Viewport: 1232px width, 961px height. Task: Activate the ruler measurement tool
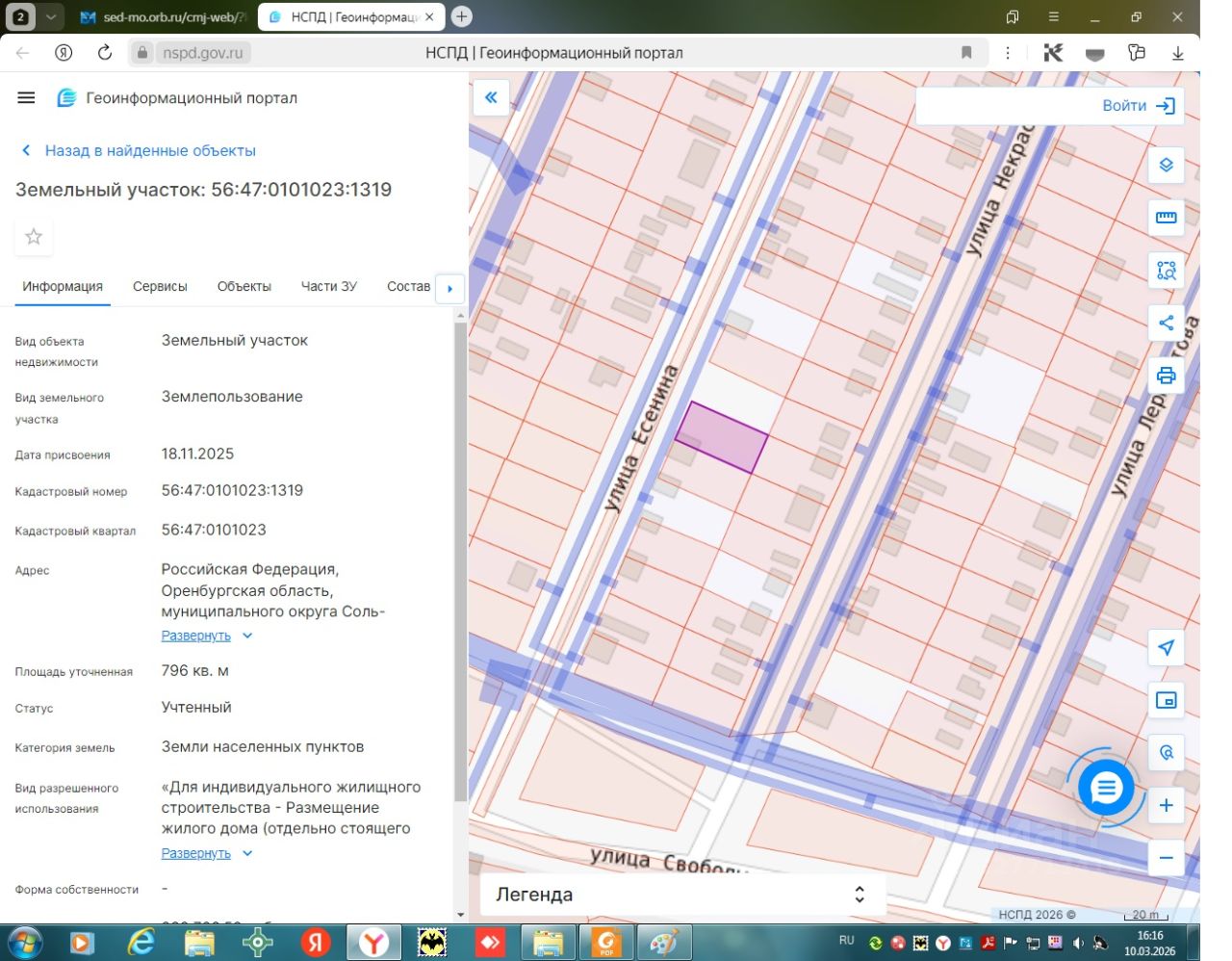[x=1166, y=217]
